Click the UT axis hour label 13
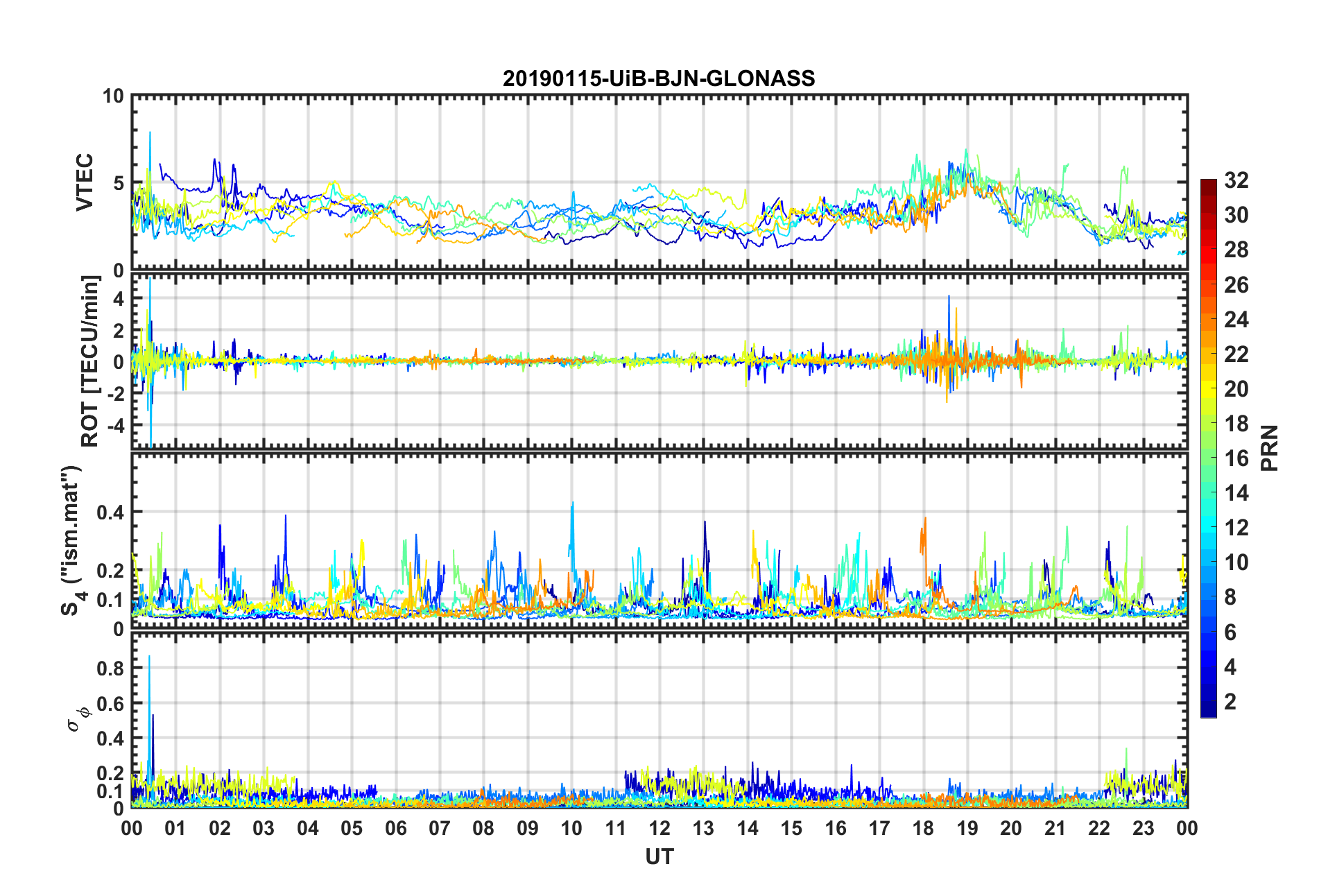1319x896 pixels. coord(703,828)
